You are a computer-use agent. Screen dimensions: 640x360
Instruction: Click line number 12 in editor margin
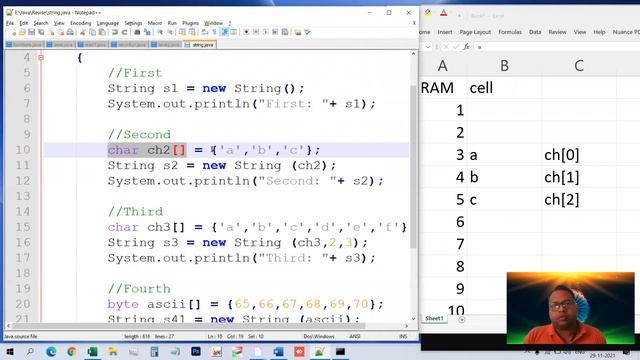(x=23, y=181)
